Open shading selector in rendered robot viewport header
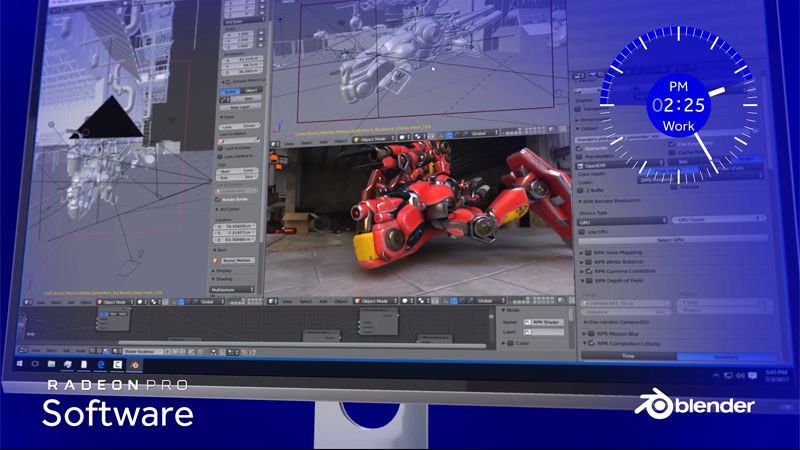This screenshot has height=450, width=800. [407, 301]
